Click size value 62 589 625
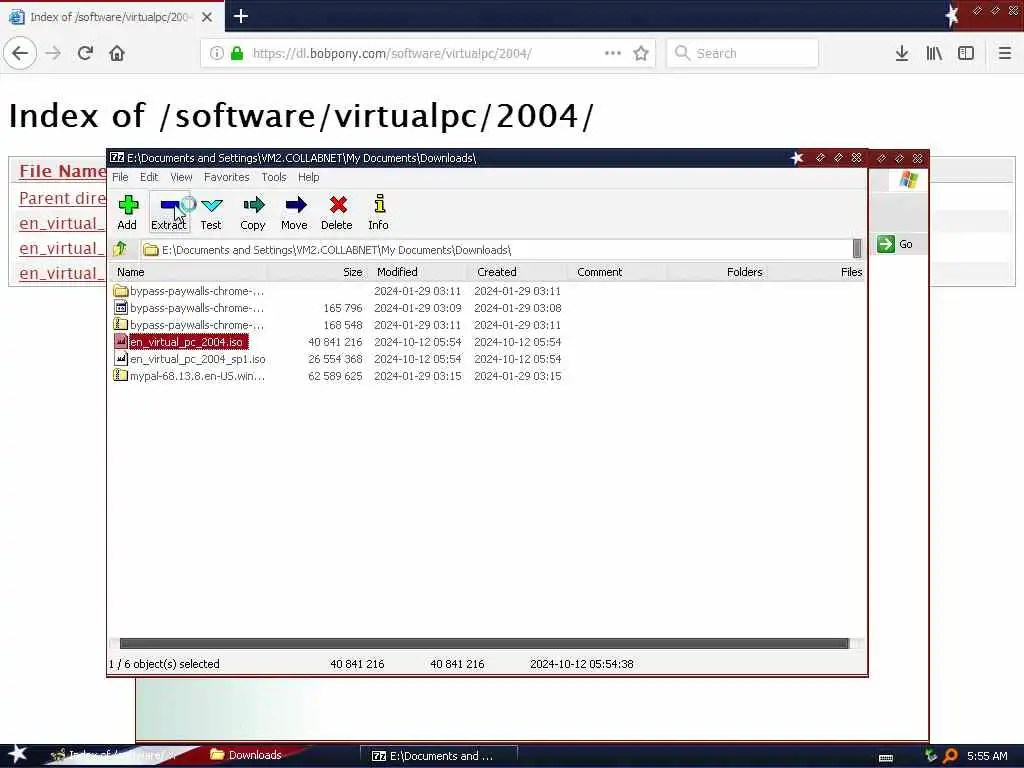This screenshot has width=1024, height=768. pos(335,376)
